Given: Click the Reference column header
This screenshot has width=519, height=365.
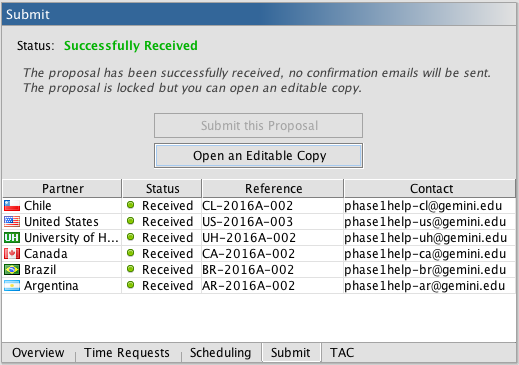Looking at the screenshot, I should [273, 189].
